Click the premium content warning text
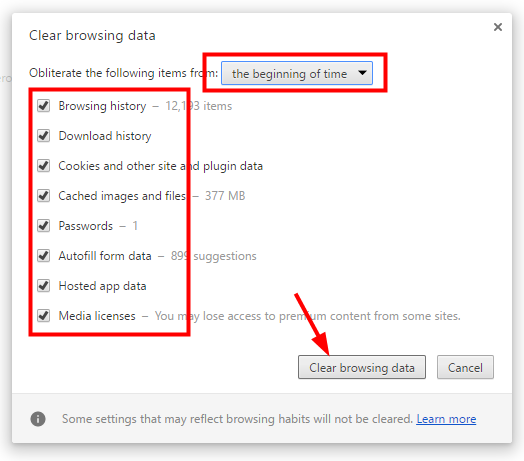The width and height of the screenshot is (524, 461). tap(307, 316)
